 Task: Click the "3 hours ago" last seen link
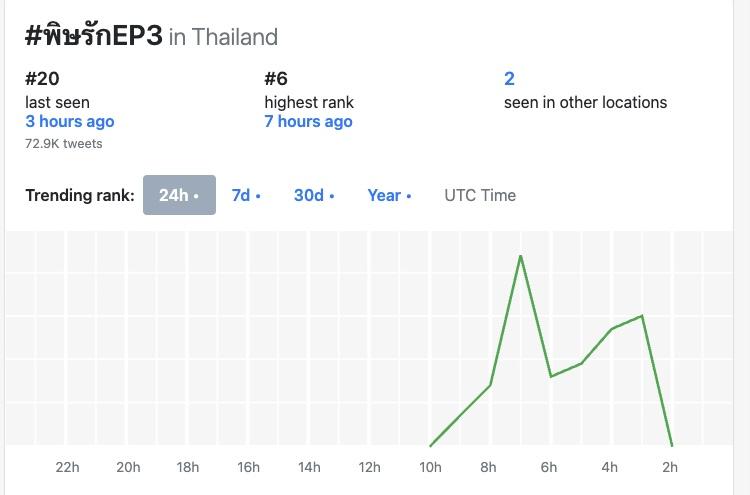[x=70, y=121]
